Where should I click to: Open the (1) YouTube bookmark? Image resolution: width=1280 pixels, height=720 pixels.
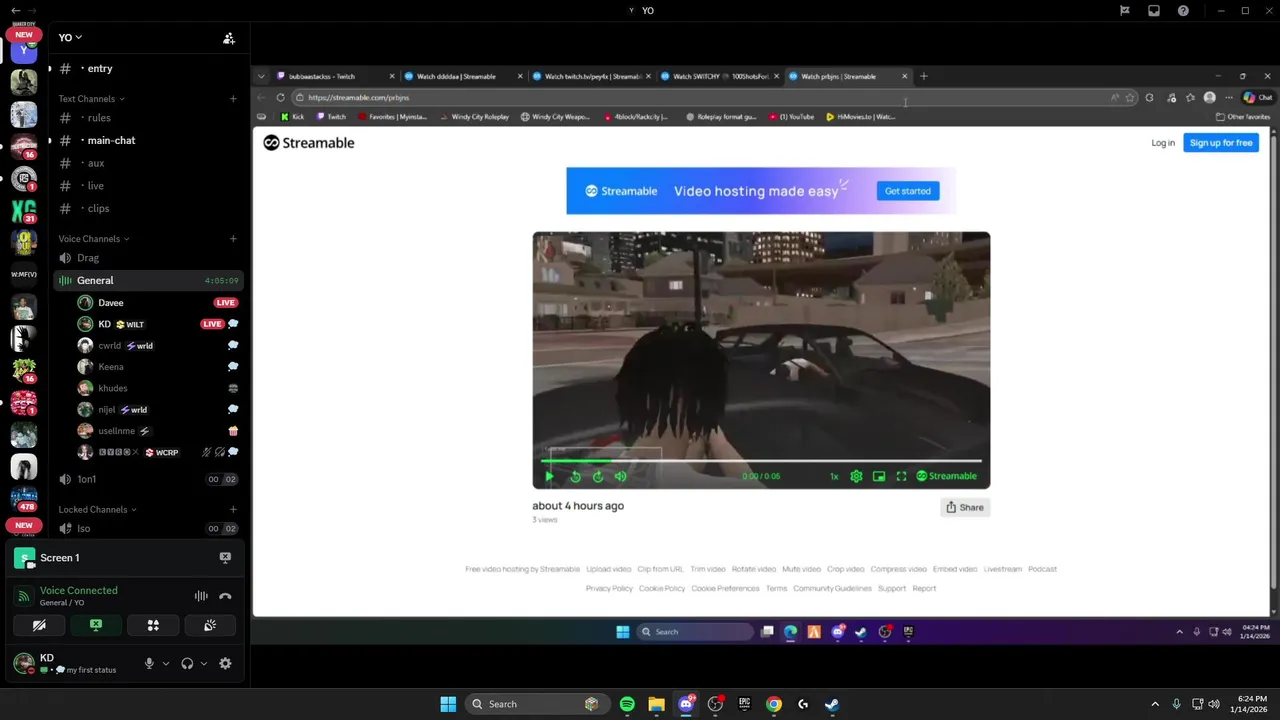[x=792, y=117]
